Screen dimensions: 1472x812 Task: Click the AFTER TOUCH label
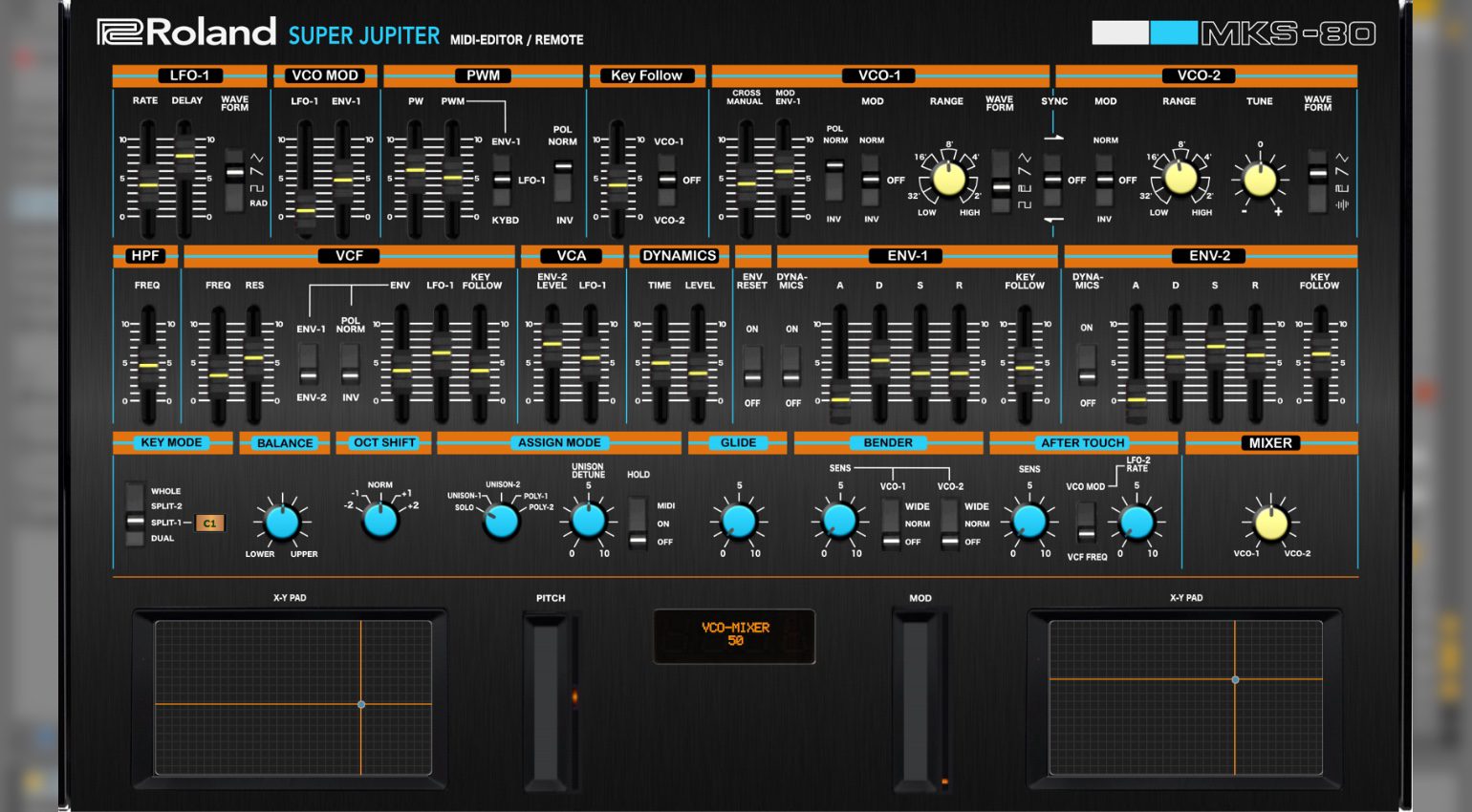[x=1083, y=442]
